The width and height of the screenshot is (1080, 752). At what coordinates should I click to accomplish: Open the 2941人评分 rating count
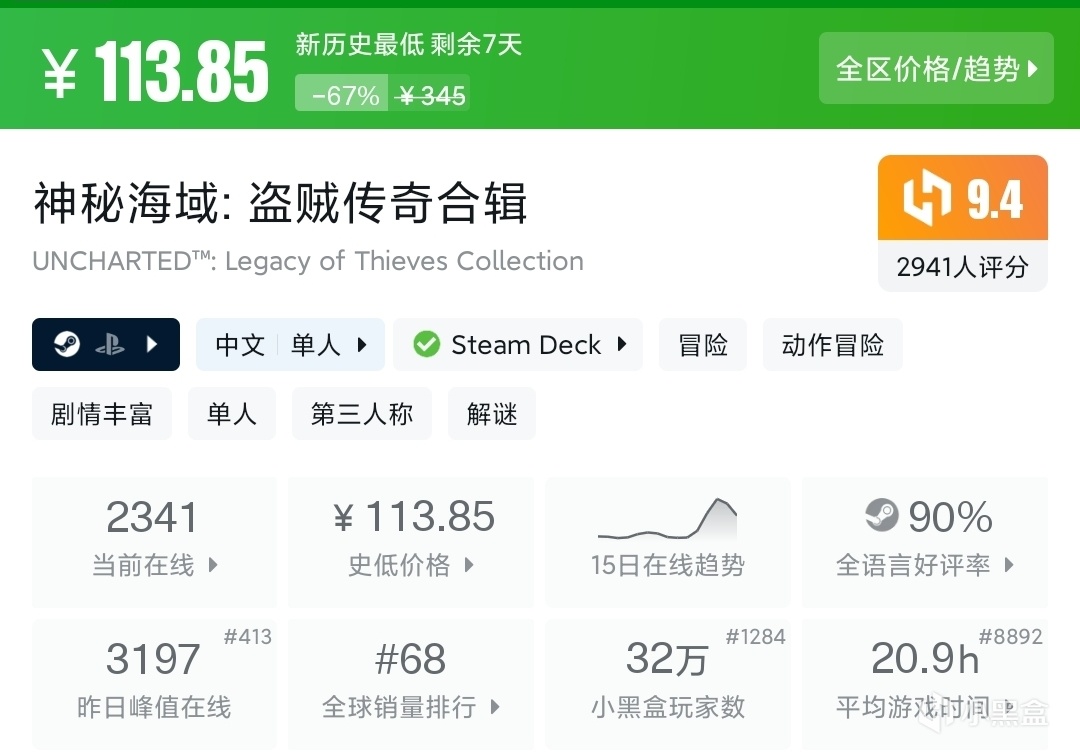point(962,267)
